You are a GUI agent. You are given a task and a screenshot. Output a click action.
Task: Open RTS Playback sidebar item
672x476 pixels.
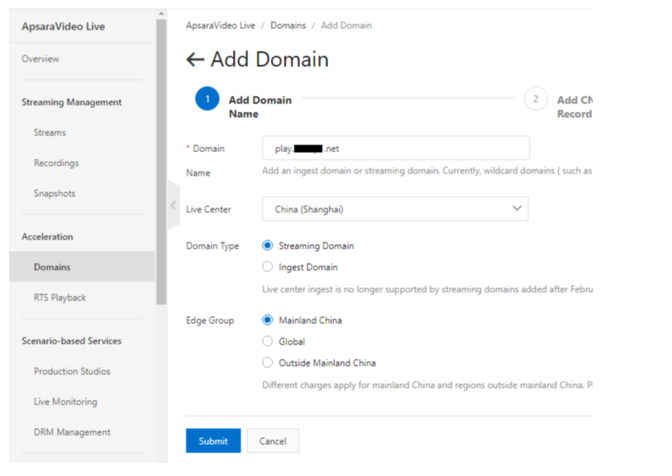tap(60, 298)
